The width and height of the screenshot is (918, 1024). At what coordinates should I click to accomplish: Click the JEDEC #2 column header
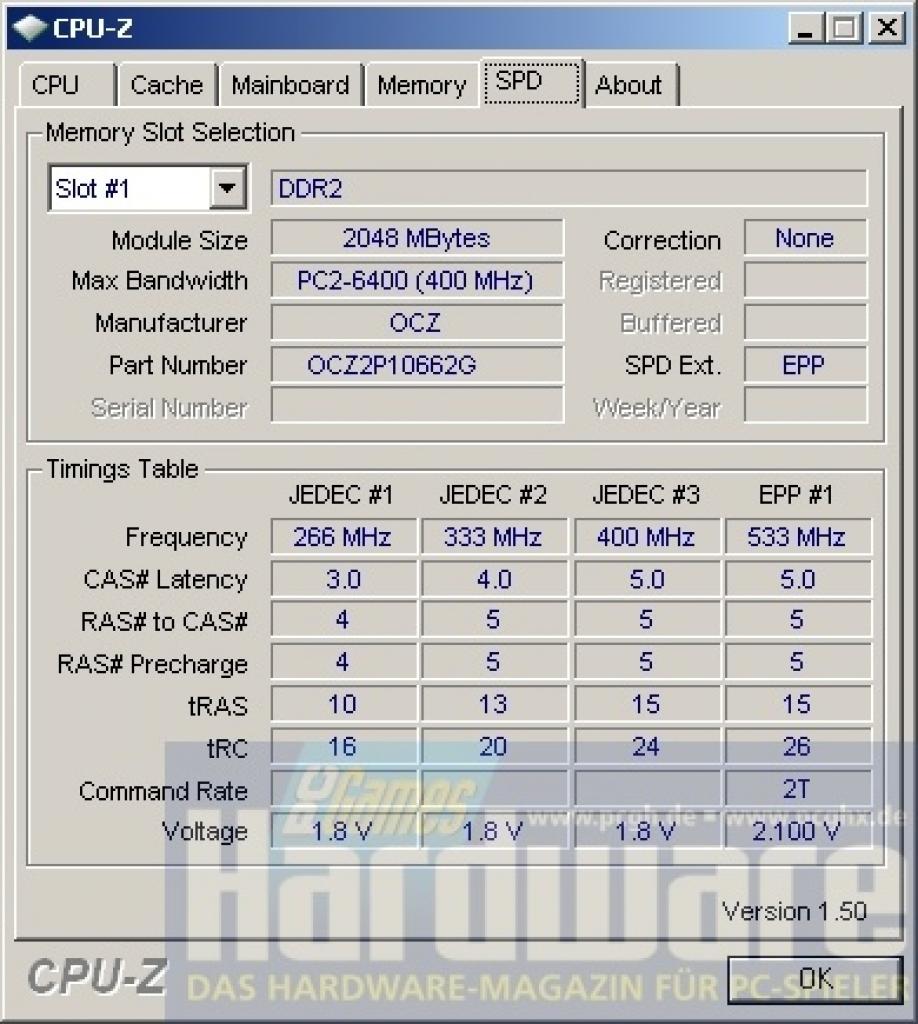point(493,495)
